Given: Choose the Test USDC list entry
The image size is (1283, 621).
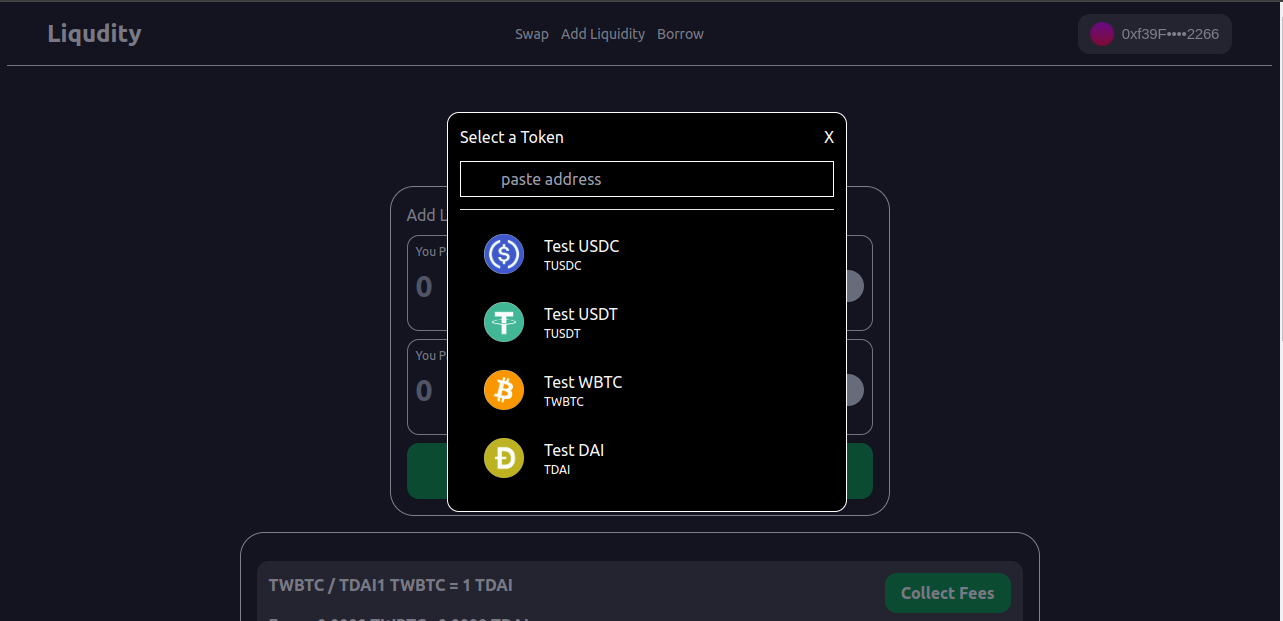Looking at the screenshot, I should [646, 254].
